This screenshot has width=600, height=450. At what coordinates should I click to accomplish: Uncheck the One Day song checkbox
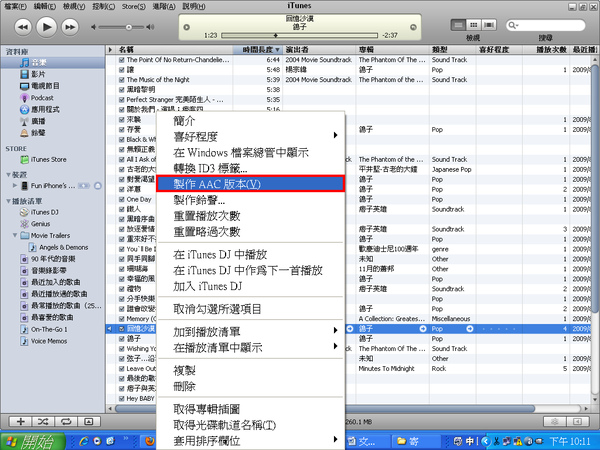(x=121, y=199)
